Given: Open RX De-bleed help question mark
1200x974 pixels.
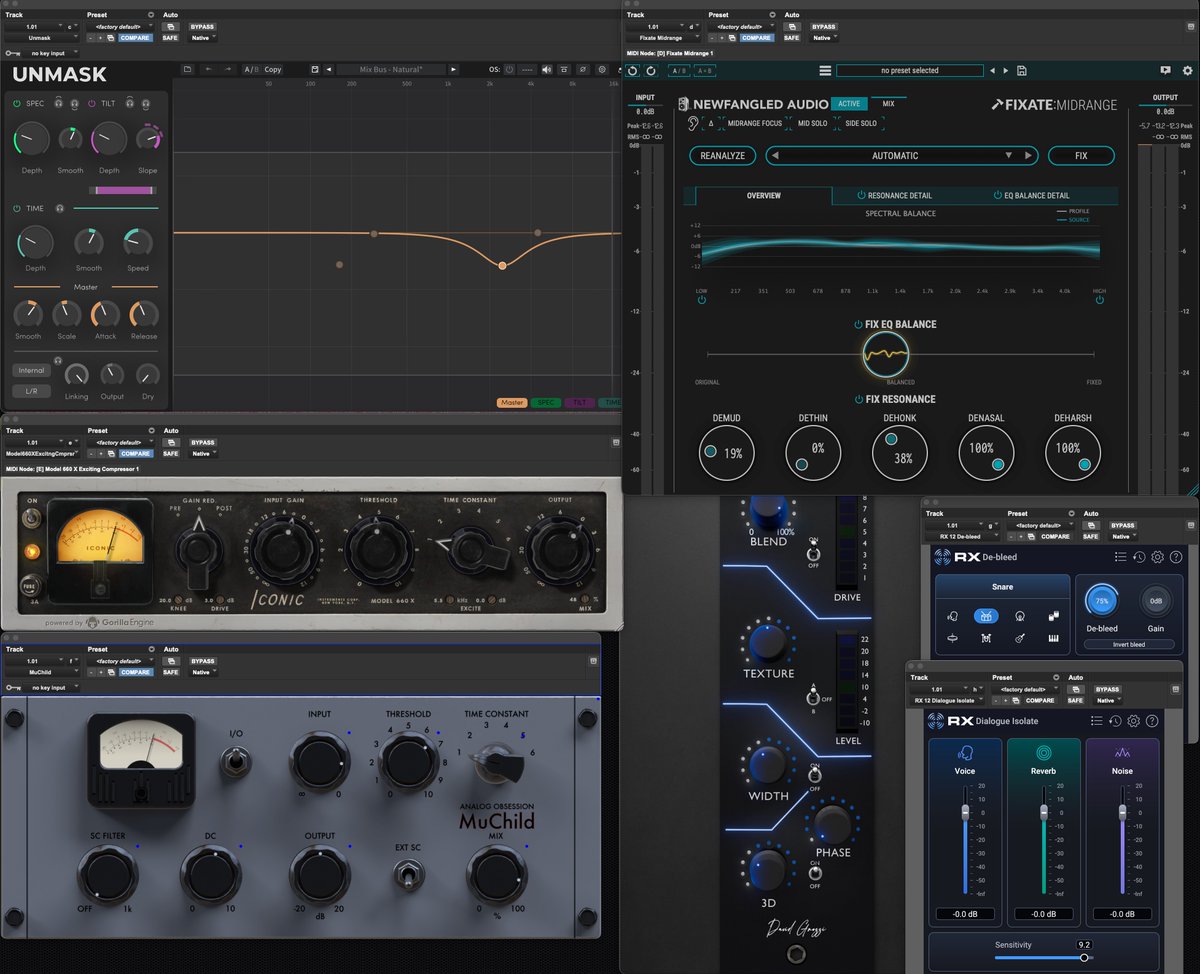Looking at the screenshot, I should [1176, 557].
